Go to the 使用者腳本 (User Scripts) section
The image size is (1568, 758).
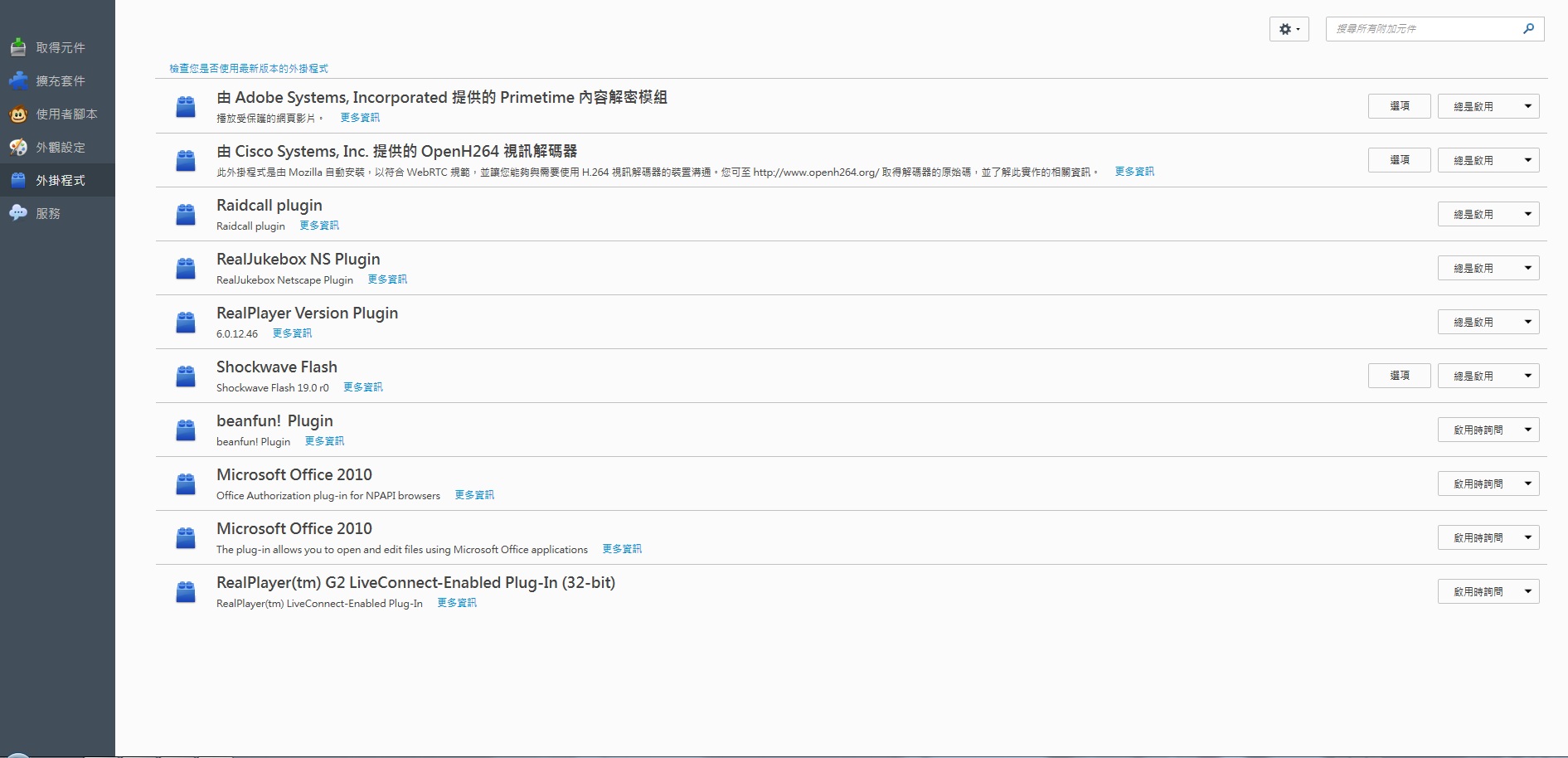pyautogui.click(x=57, y=114)
